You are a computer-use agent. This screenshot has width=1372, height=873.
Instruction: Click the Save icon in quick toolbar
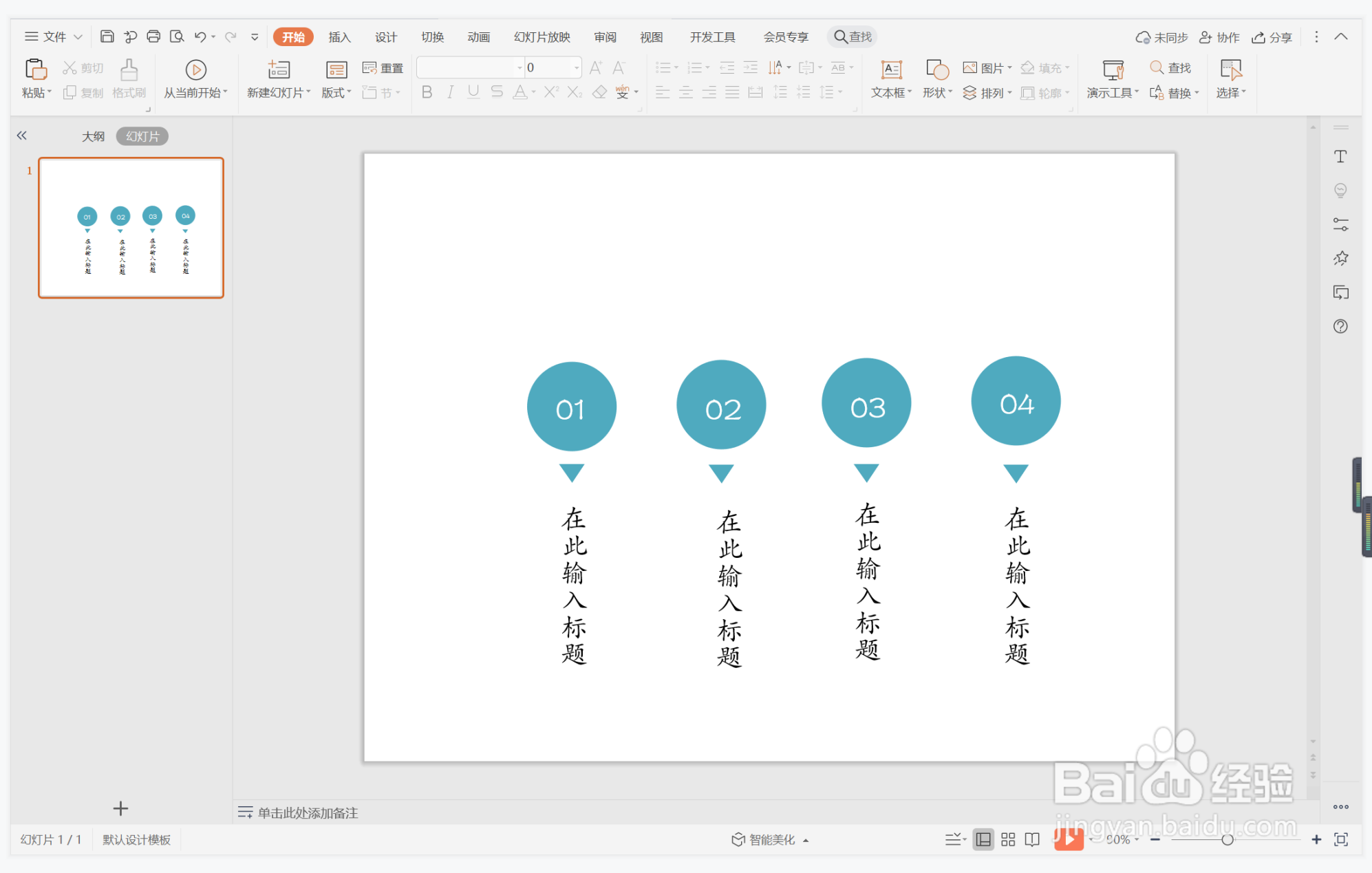(107, 36)
